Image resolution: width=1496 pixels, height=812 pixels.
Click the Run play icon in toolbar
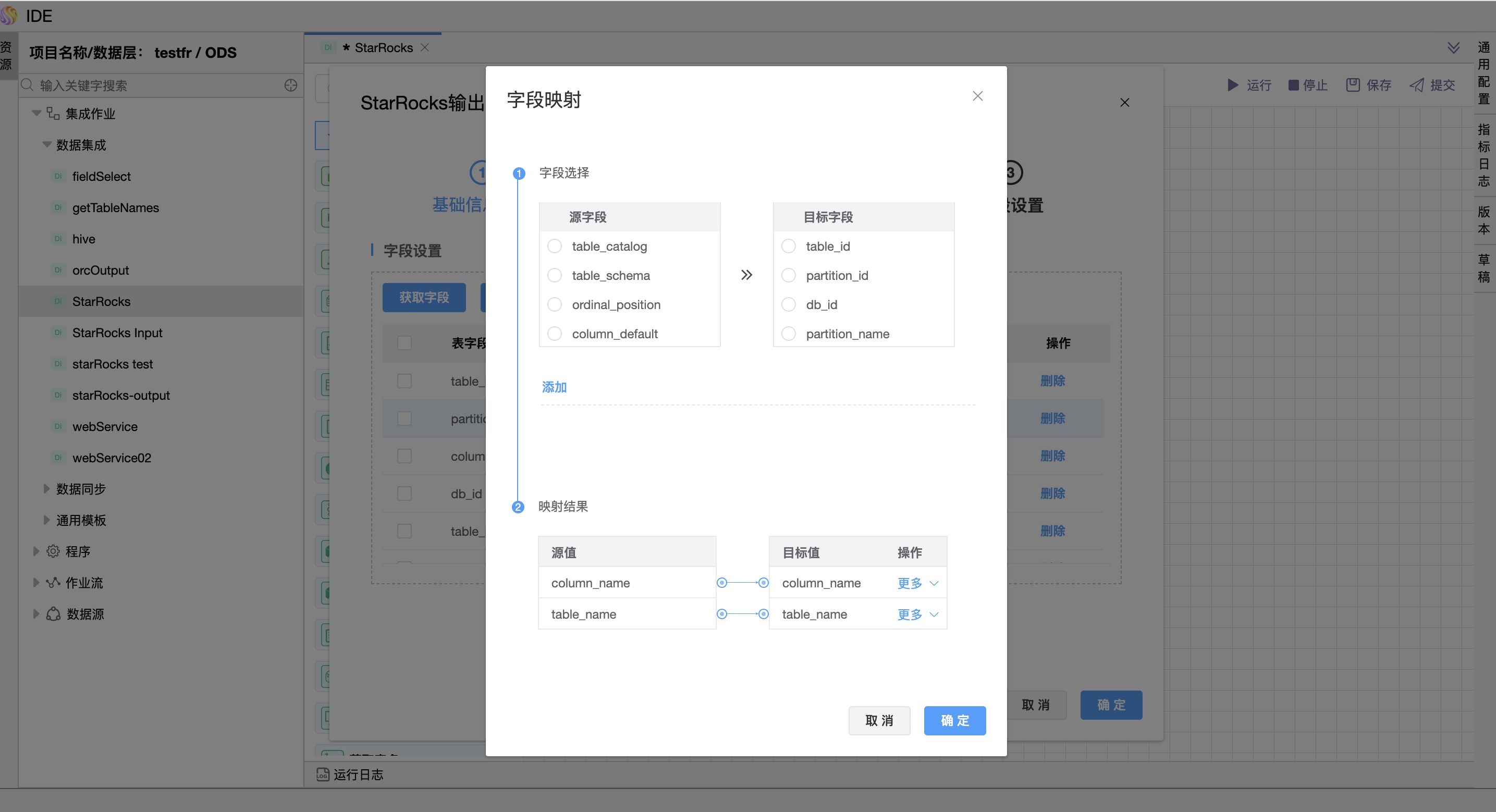click(1232, 85)
